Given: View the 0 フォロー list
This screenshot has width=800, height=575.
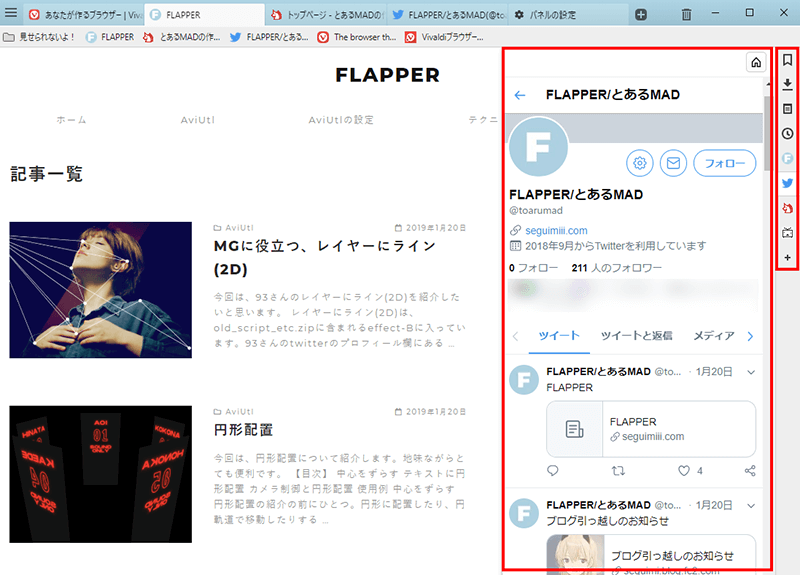Looking at the screenshot, I should 533,268.
